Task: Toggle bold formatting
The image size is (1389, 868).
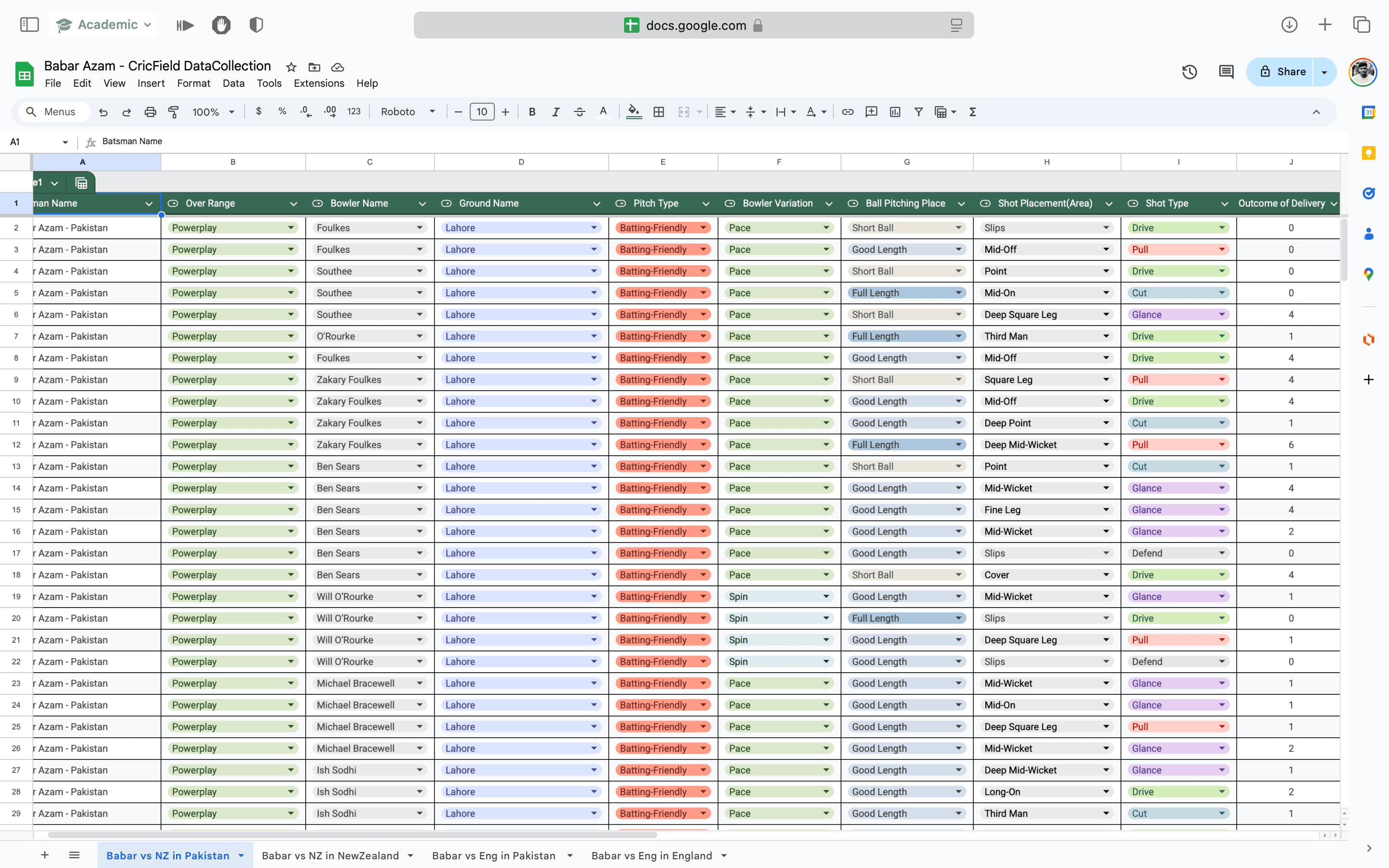Action: tap(532, 112)
